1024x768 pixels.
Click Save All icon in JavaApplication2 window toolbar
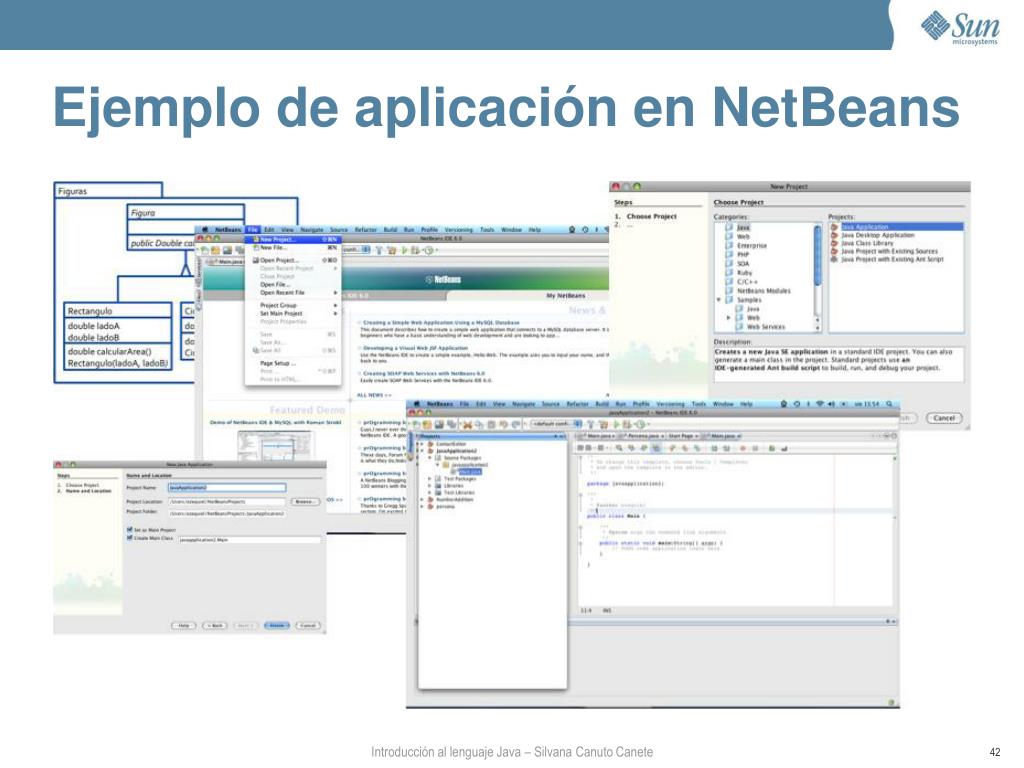[x=451, y=424]
